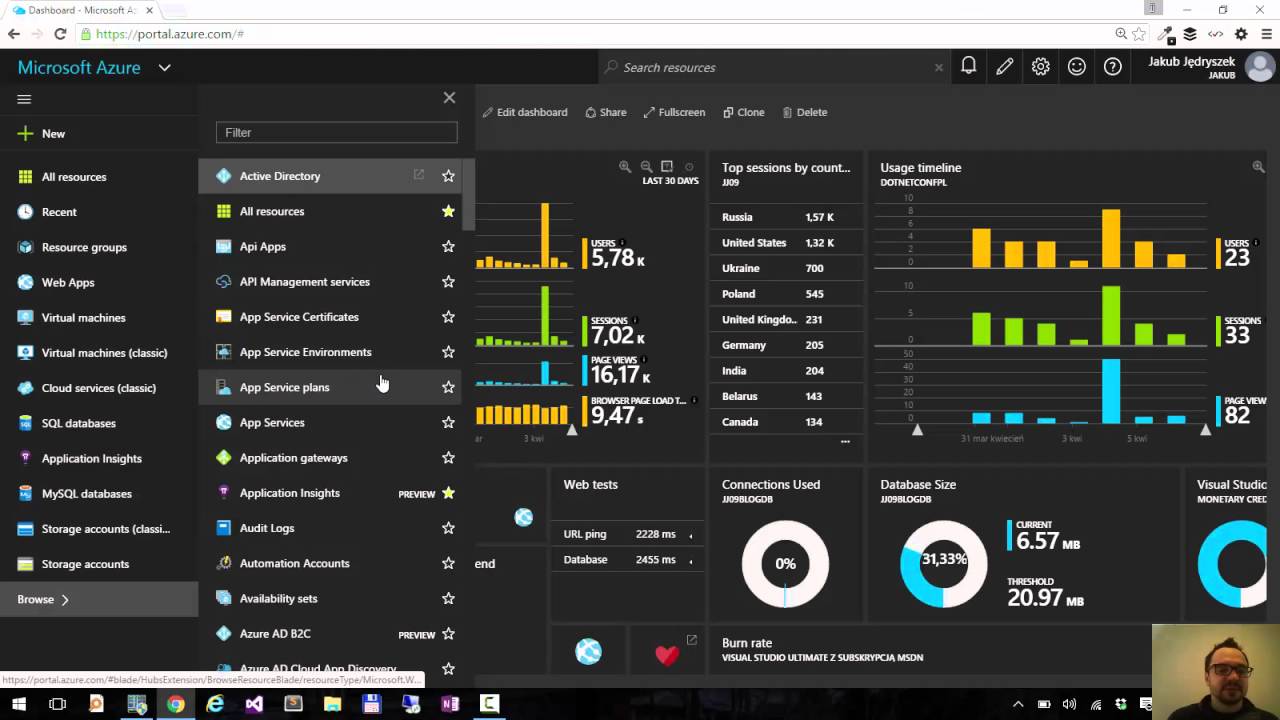Click Edit dashboard
The width and height of the screenshot is (1280, 720).
coord(525,112)
